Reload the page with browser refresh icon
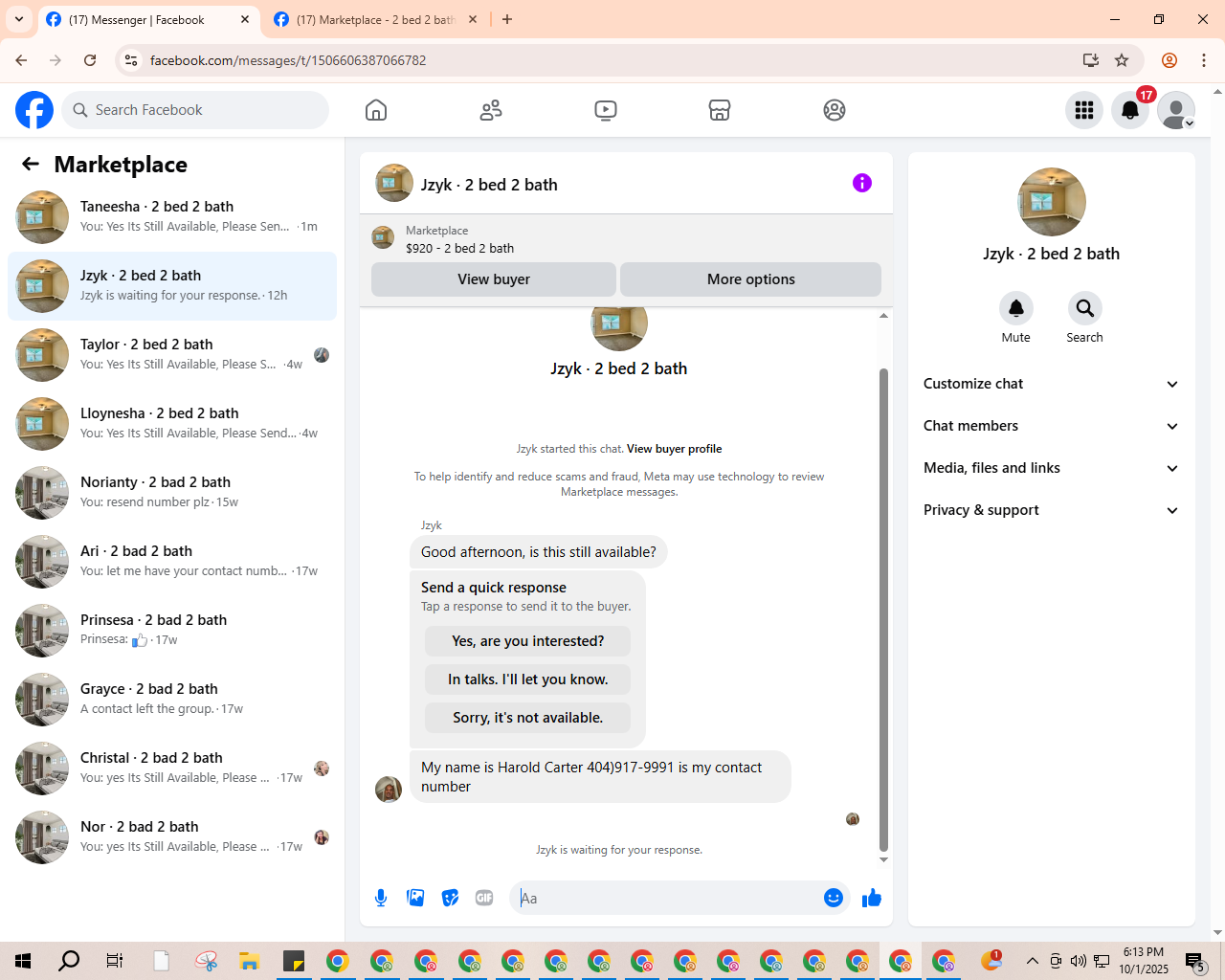 click(x=90, y=60)
